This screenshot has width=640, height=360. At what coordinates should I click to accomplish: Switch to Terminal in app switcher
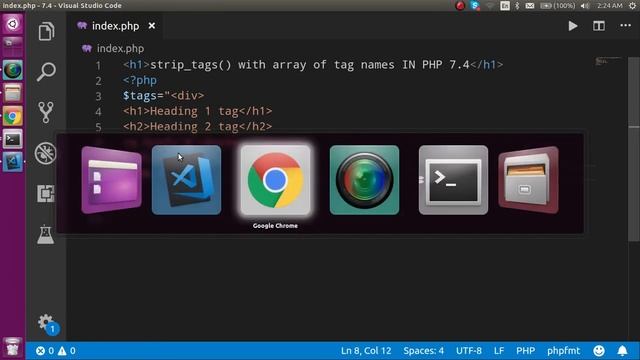coord(453,180)
